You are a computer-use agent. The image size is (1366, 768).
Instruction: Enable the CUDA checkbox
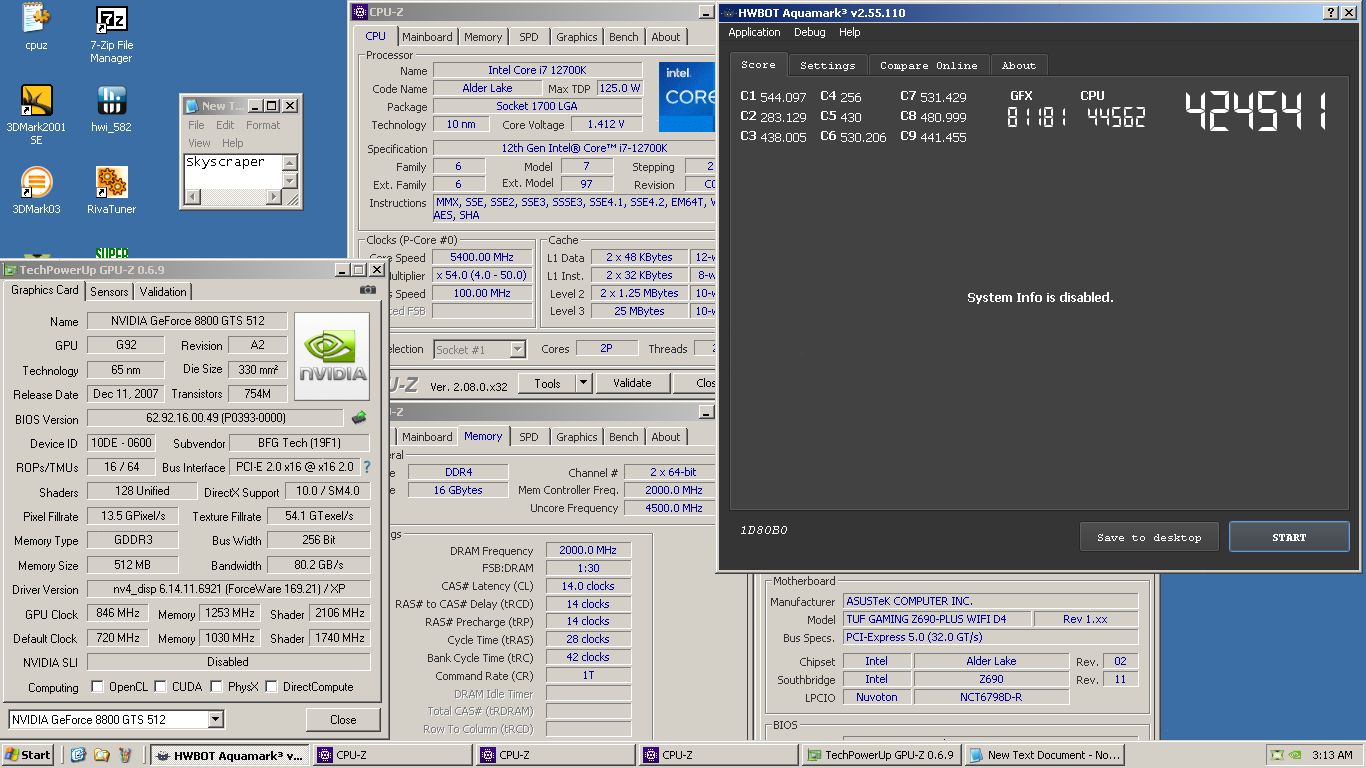(160, 687)
